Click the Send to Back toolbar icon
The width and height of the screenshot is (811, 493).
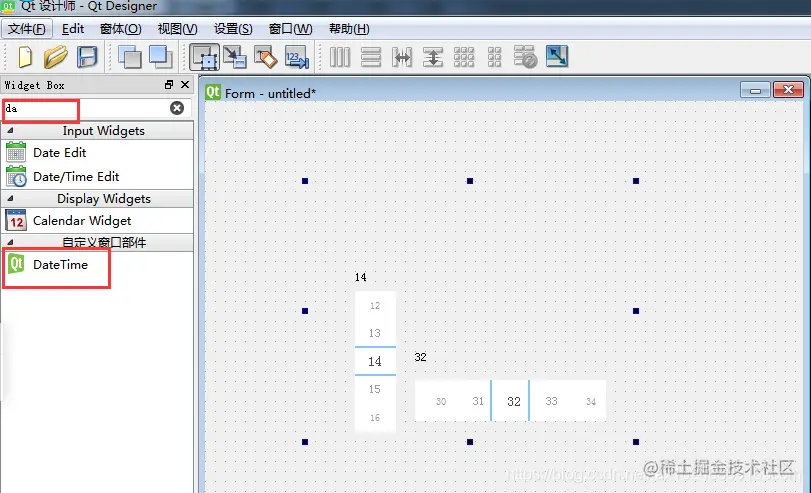click(130, 57)
